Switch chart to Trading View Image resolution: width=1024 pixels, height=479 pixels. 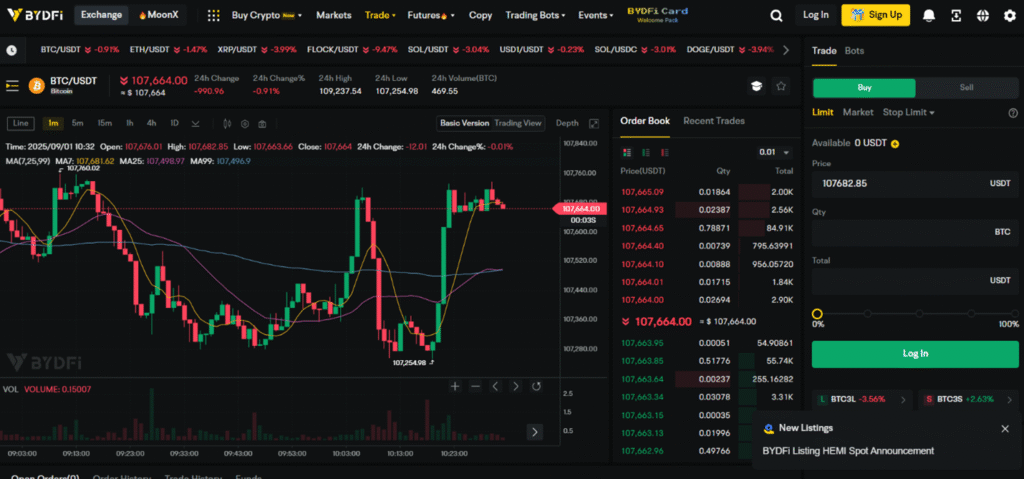(x=518, y=123)
